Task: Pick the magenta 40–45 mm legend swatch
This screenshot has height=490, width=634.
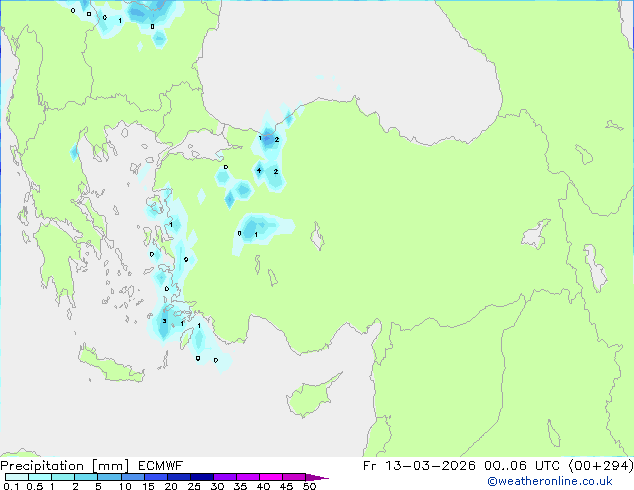Action: point(271,477)
